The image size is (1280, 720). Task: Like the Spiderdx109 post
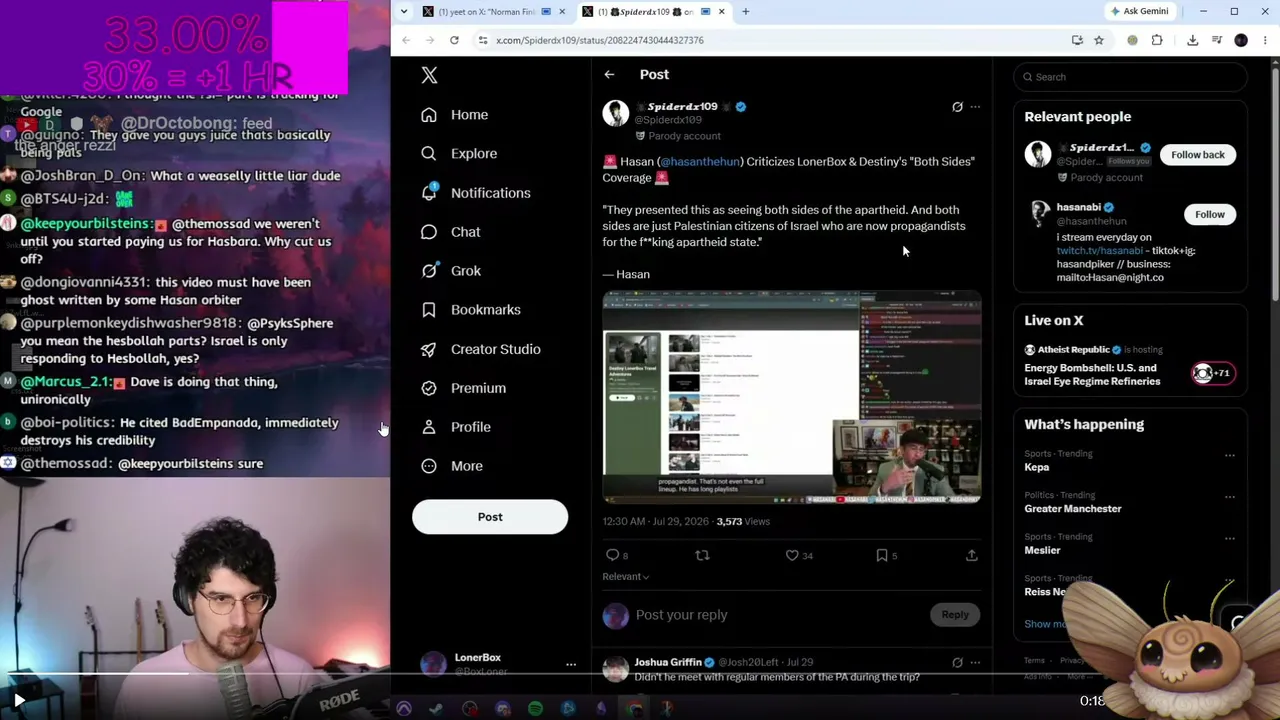pyautogui.click(x=792, y=555)
